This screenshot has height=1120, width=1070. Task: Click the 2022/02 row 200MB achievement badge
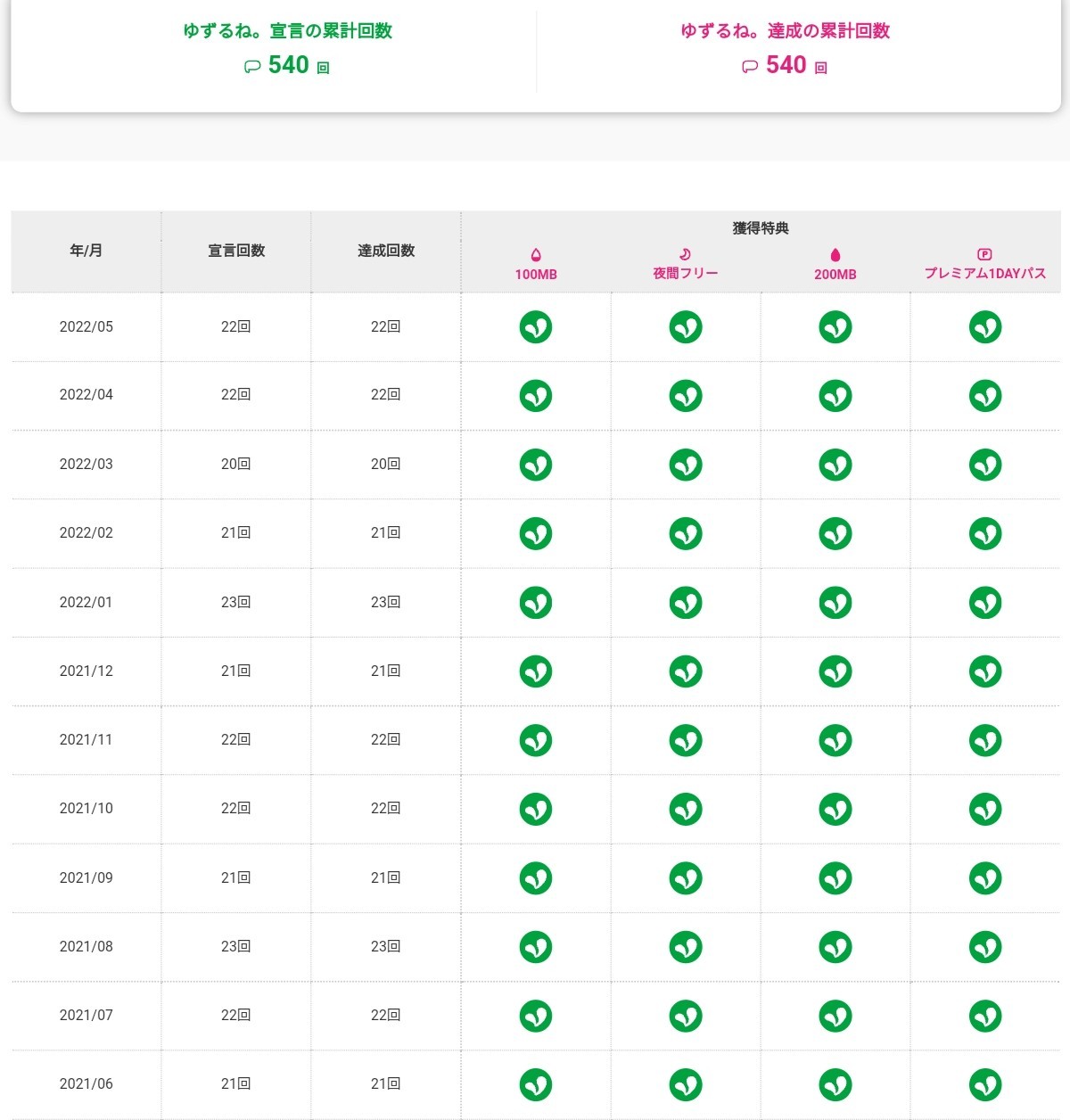click(x=835, y=533)
